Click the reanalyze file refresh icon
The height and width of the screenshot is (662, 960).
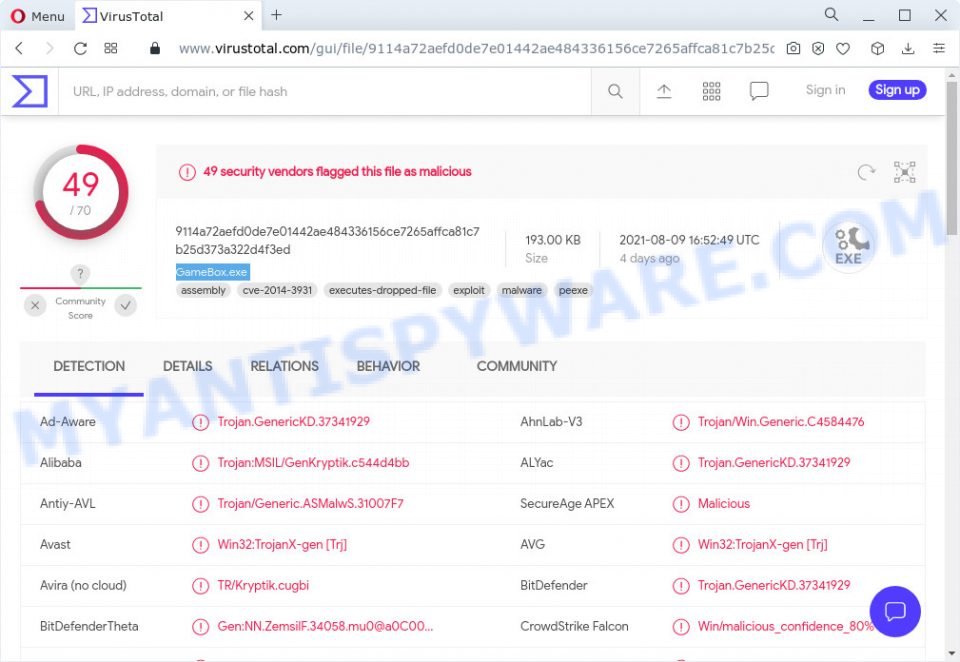coord(866,172)
